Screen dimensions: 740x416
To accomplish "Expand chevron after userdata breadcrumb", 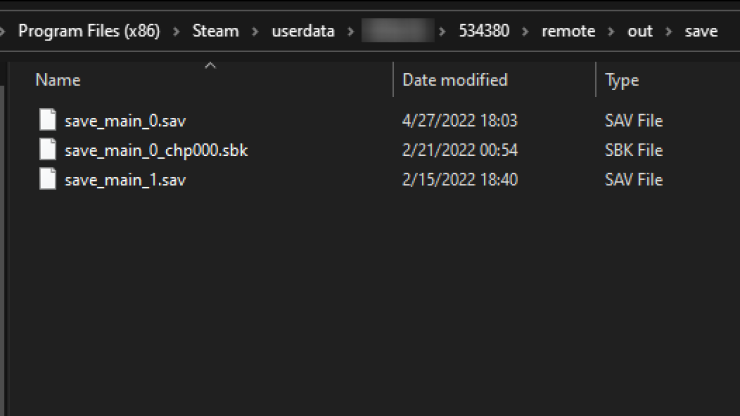I will click(x=351, y=32).
